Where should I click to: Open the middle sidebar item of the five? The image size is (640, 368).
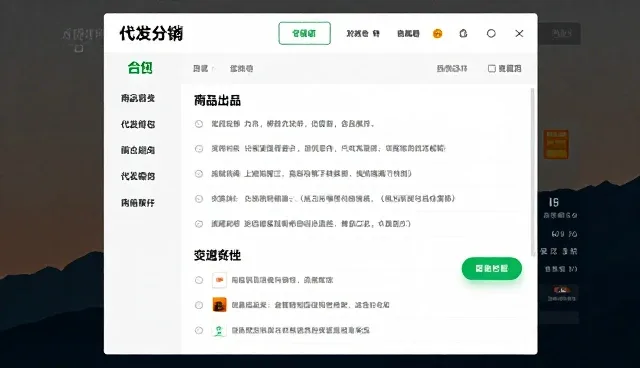pyautogui.click(x=138, y=150)
